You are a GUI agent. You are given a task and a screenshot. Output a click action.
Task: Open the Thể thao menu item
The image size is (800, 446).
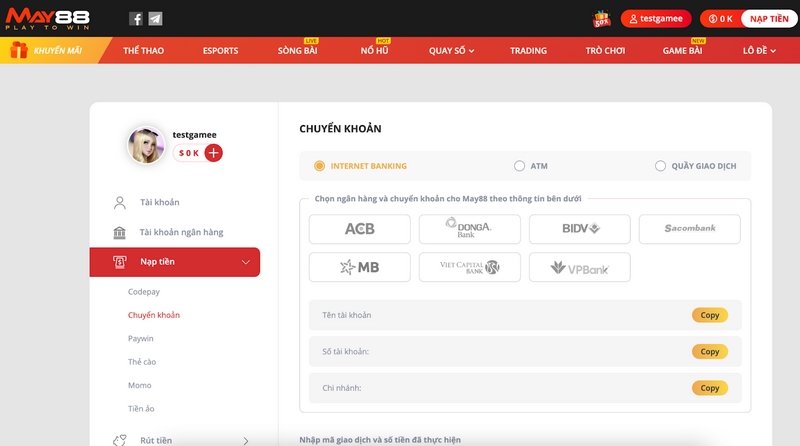pos(143,50)
